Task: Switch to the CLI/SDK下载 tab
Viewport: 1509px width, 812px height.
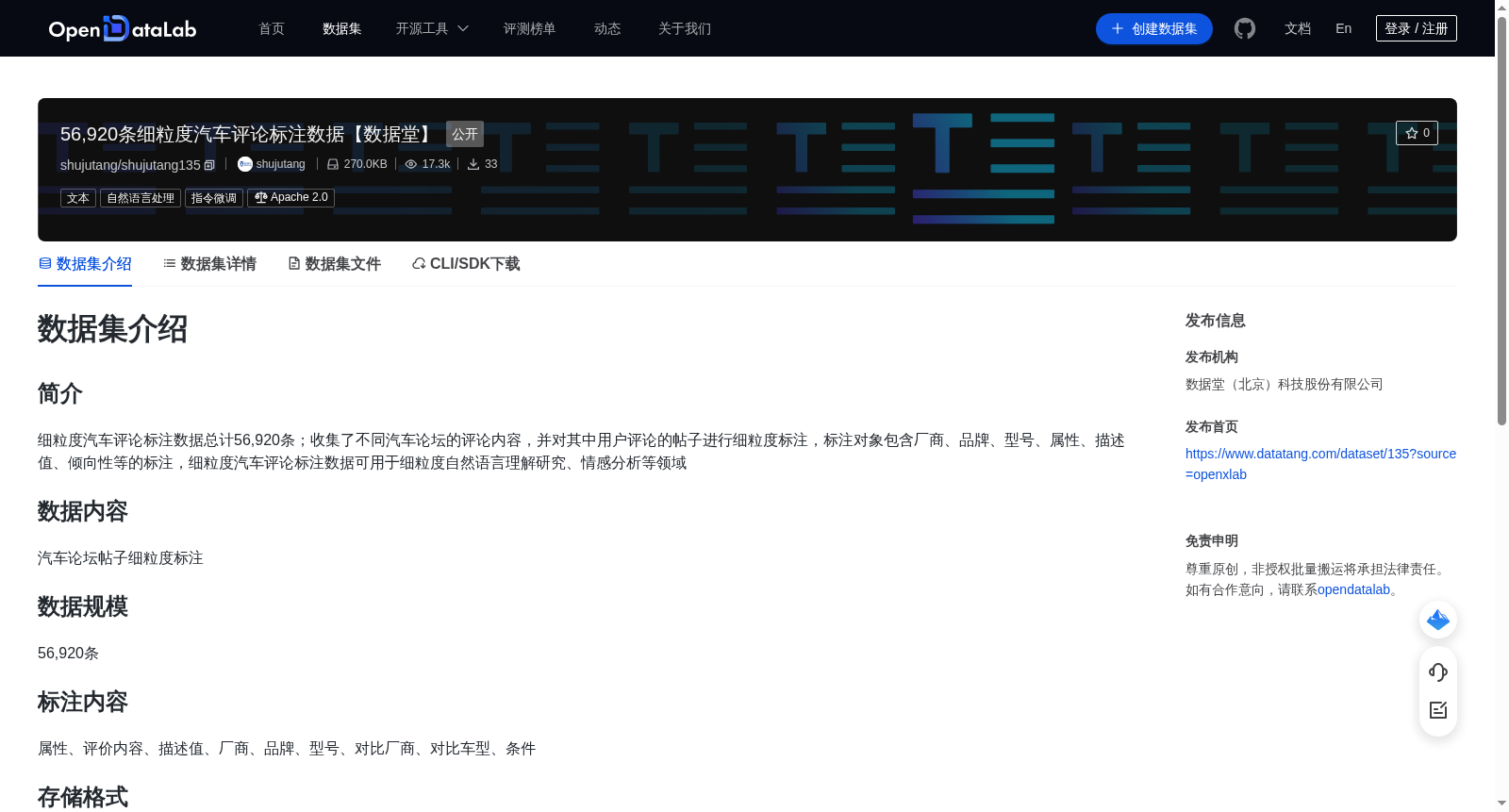Action: 466,264
